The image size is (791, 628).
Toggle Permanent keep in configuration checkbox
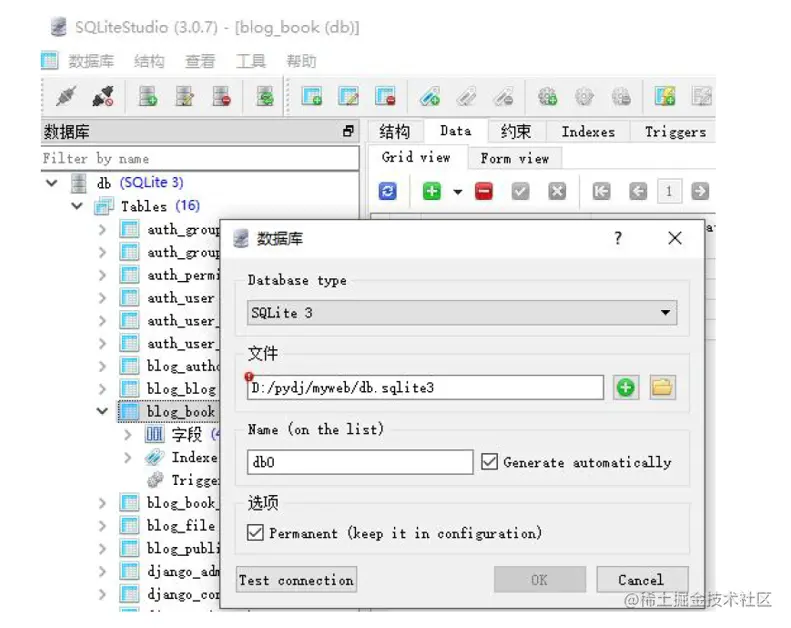[x=255, y=533]
